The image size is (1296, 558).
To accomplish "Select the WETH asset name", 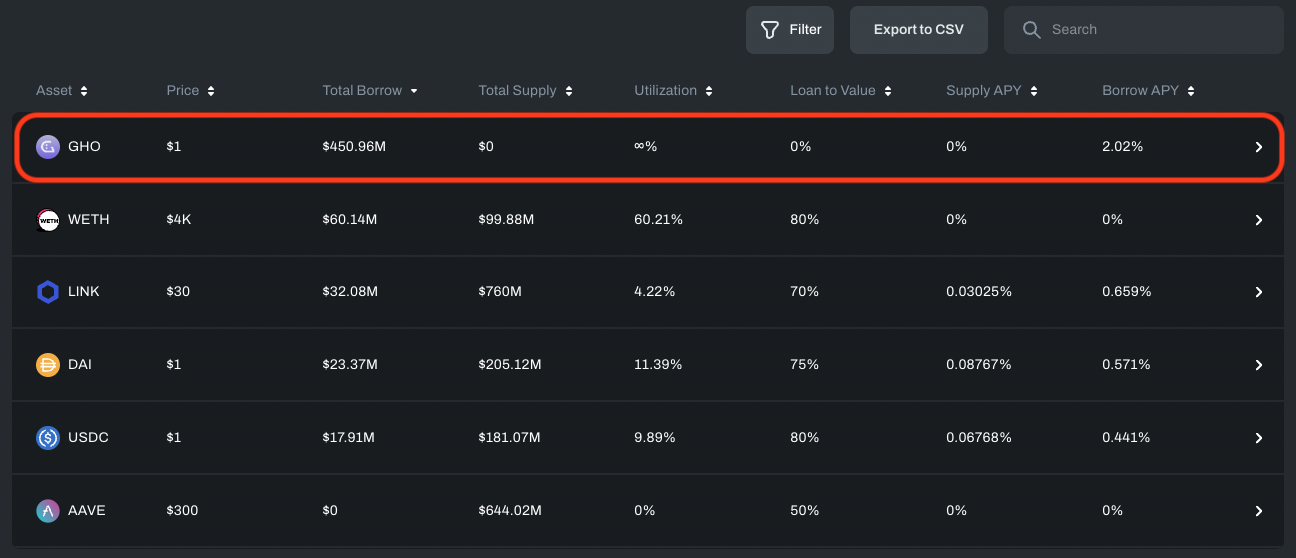I will click(89, 220).
